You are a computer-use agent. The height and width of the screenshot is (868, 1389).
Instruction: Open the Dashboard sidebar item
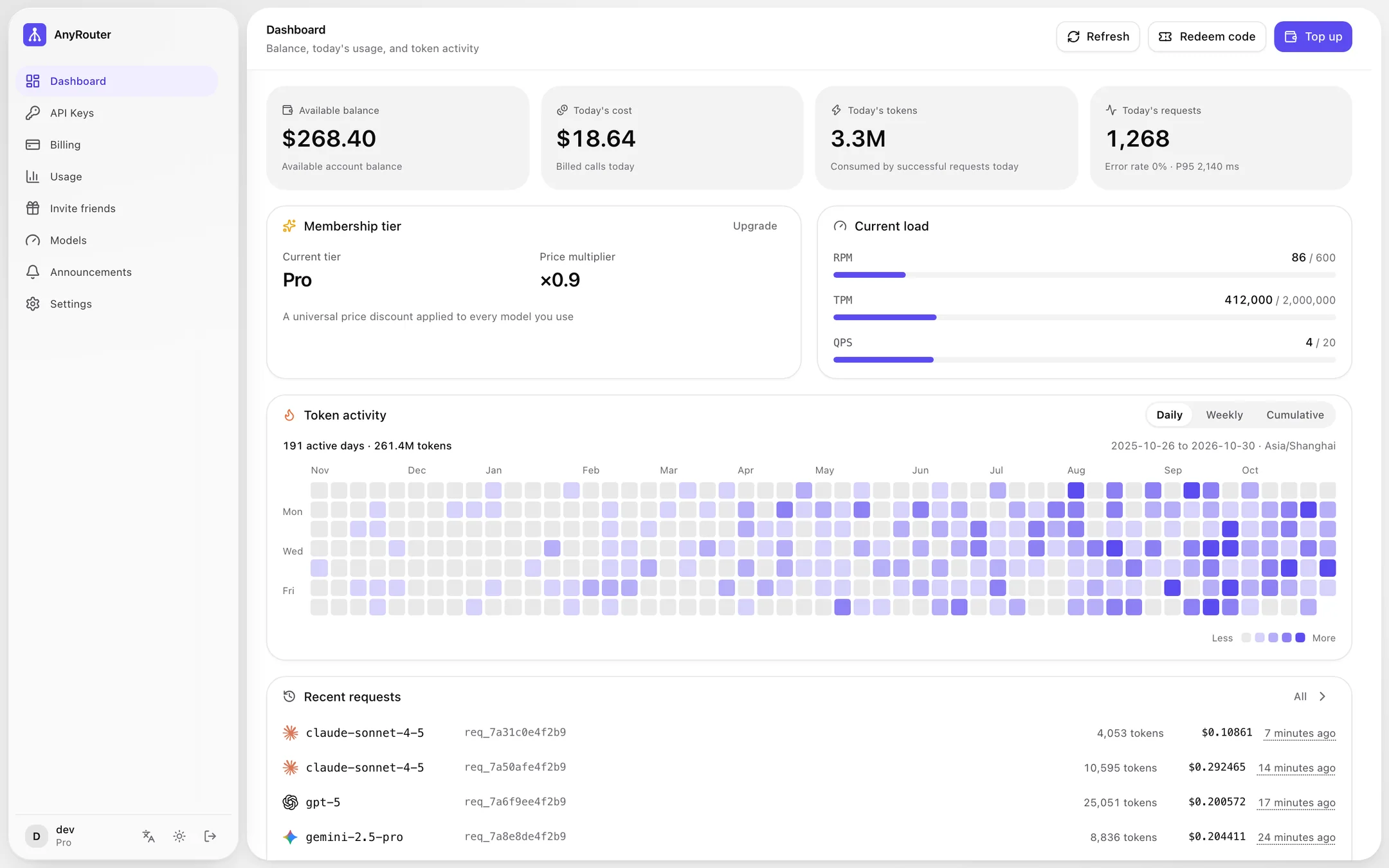click(117, 81)
